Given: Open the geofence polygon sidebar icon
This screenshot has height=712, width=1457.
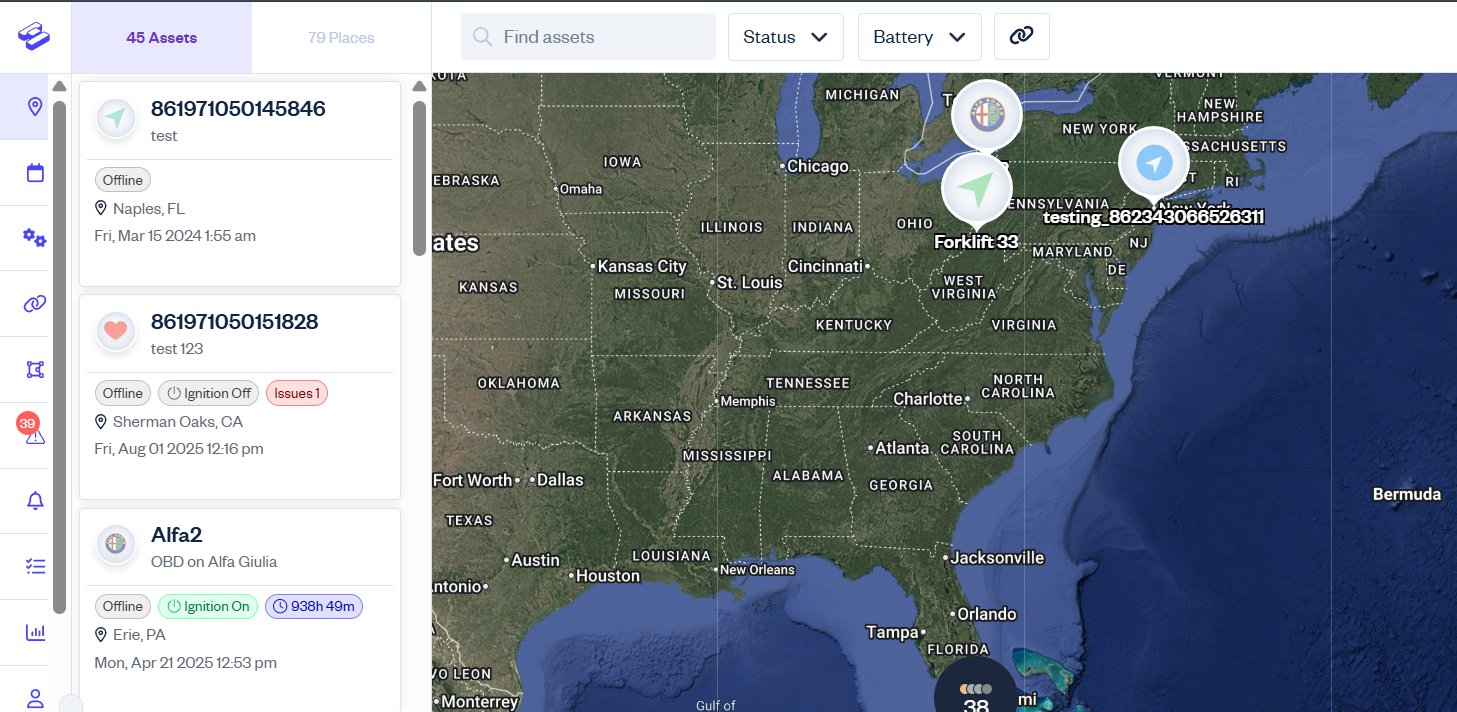Looking at the screenshot, I should click(35, 369).
